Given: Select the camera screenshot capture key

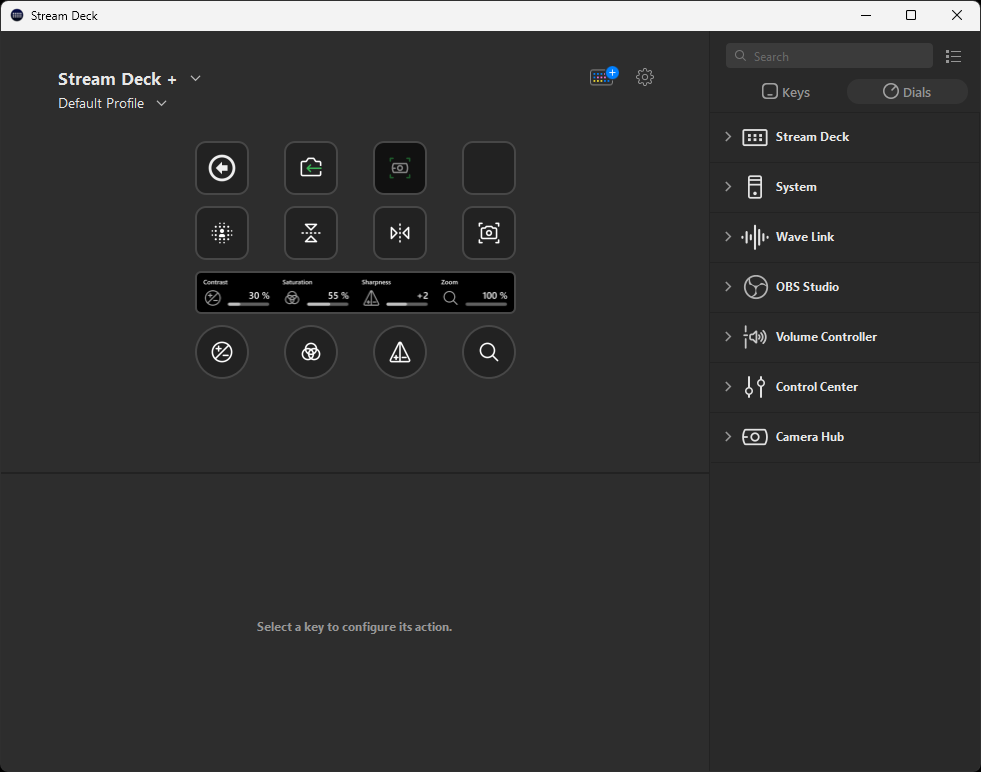Looking at the screenshot, I should click(x=489, y=233).
